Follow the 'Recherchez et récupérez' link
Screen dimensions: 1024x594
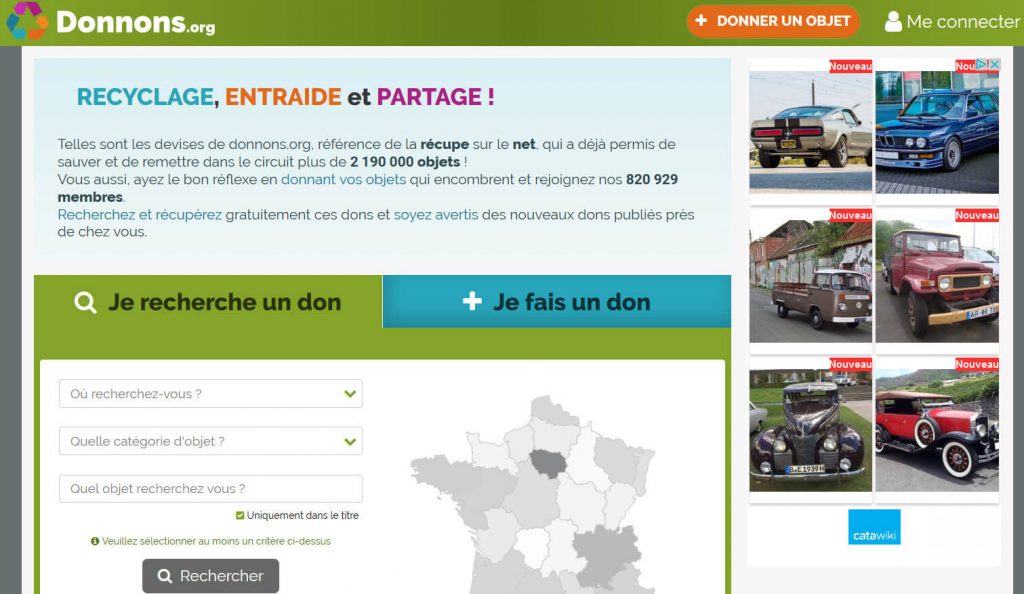click(x=140, y=214)
